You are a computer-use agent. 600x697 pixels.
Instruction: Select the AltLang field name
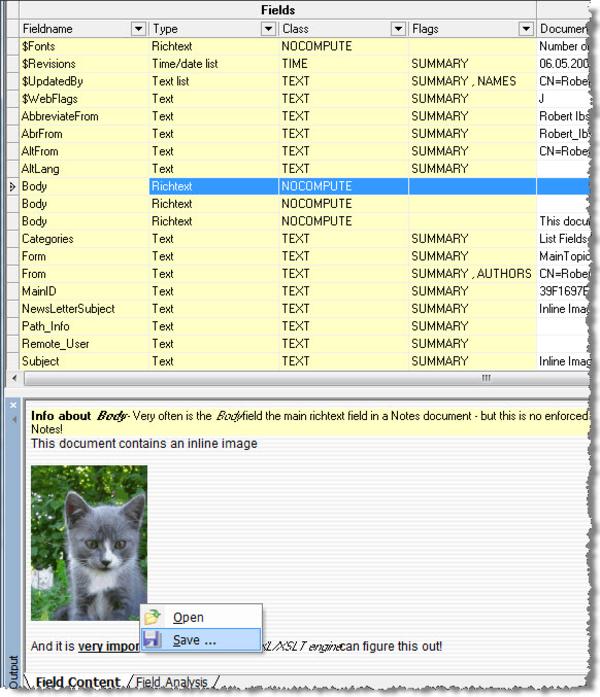pos(40,169)
